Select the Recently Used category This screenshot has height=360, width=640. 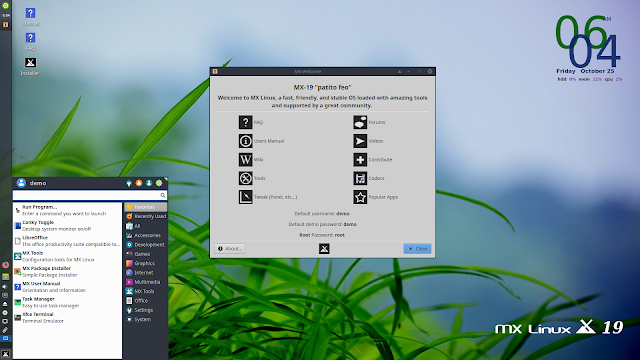145,216
